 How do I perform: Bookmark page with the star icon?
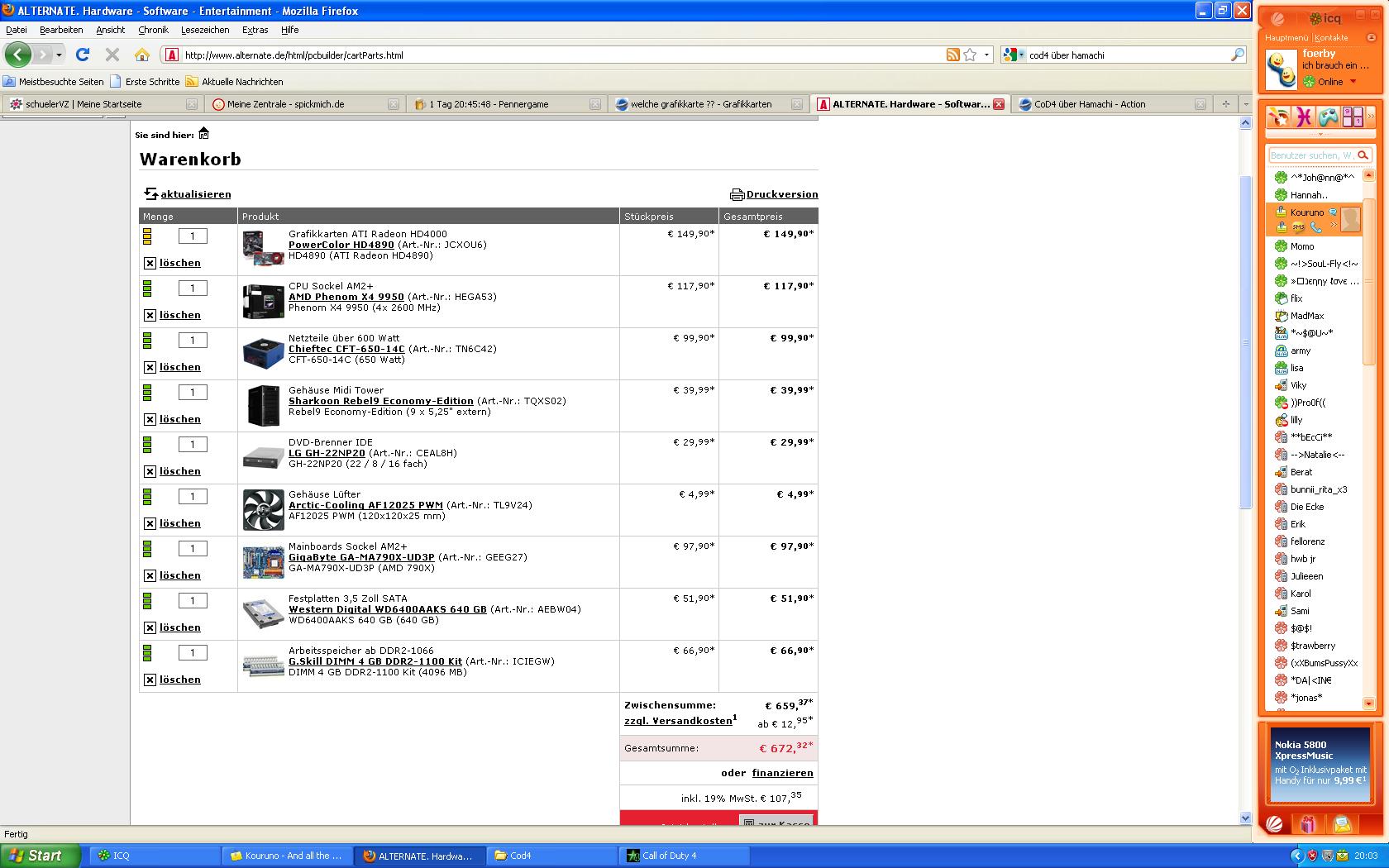[x=970, y=55]
